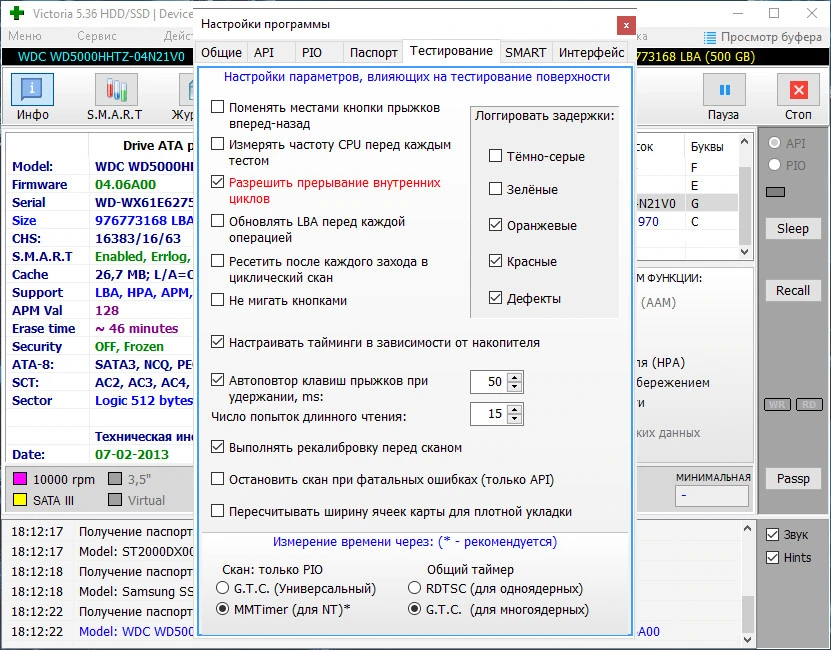This screenshot has width=831, height=650.
Task: Select the API radio button on right panel
Action: tap(774, 143)
